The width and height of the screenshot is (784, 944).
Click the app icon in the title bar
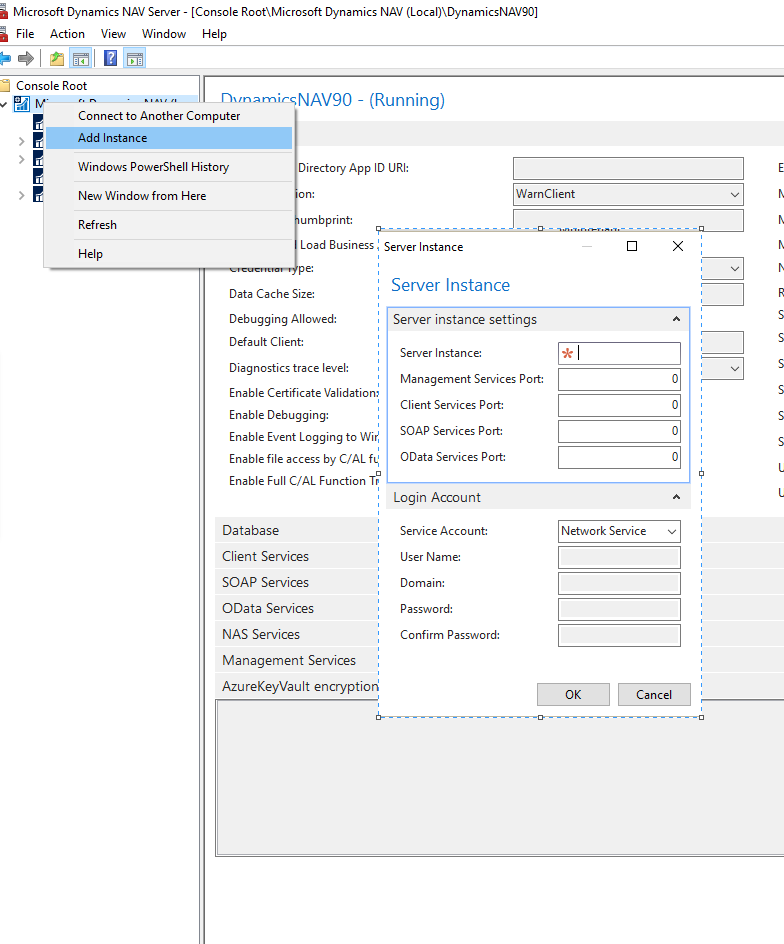click(3, 11)
